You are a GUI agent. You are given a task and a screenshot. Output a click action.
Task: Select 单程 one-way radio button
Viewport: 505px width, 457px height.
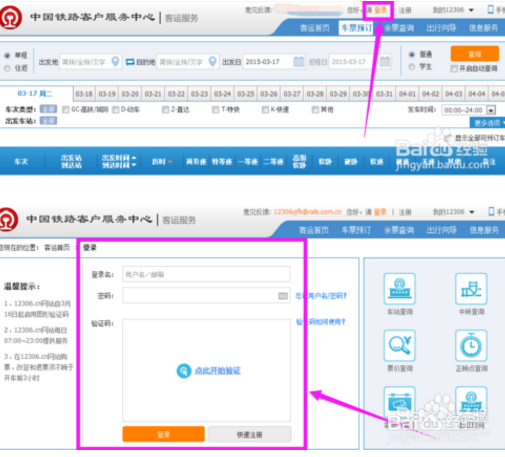(x=7, y=55)
